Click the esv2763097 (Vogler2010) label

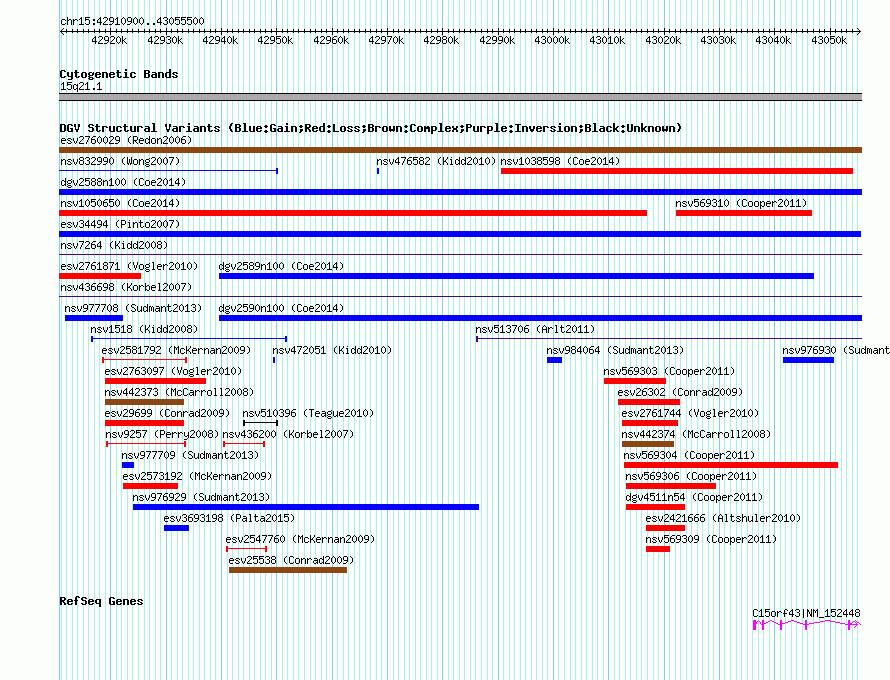(x=173, y=371)
